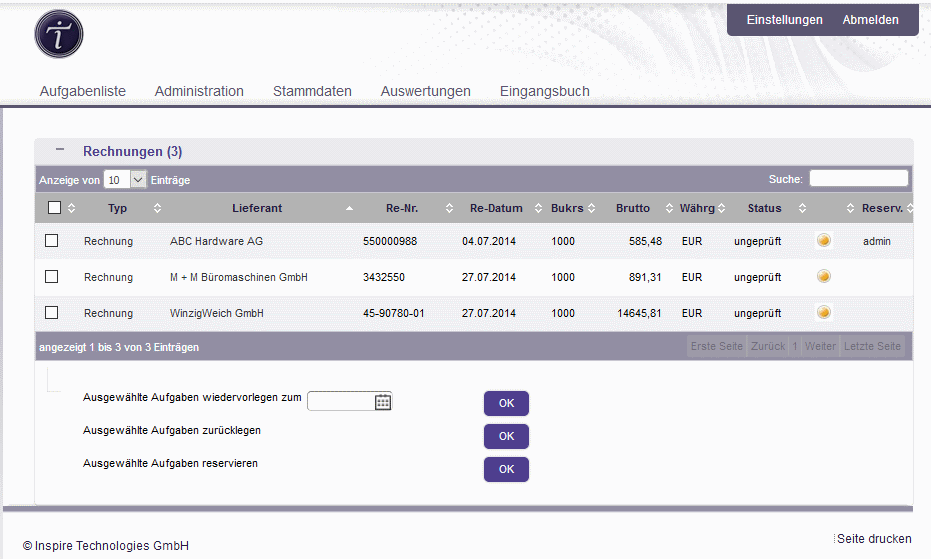
Task: Sort by Re-Nr. column arrows
Action: 449,208
